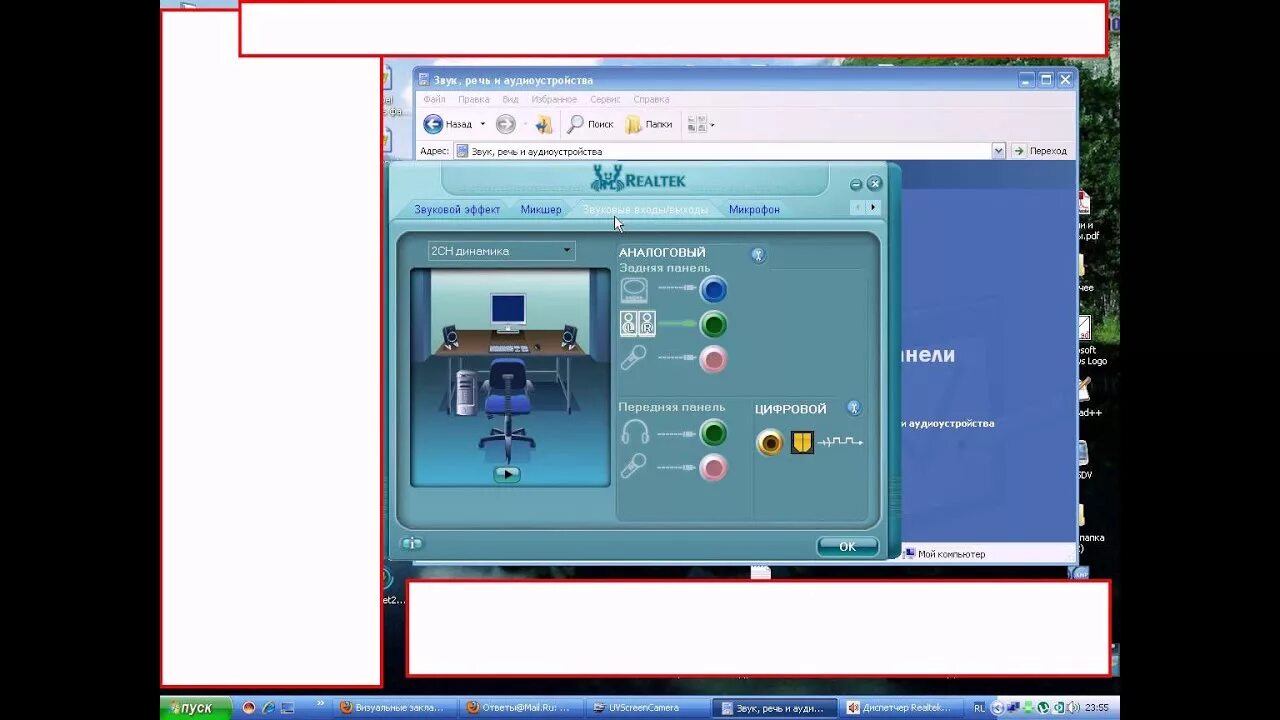The height and width of the screenshot is (720, 1280).
Task: Expand the address bar dropdown arrow
Action: click(x=998, y=151)
